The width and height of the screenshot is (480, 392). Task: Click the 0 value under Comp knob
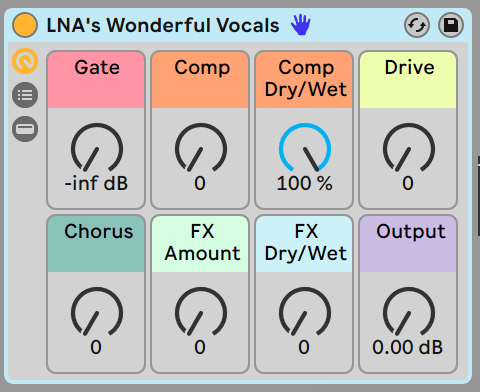[x=200, y=183]
